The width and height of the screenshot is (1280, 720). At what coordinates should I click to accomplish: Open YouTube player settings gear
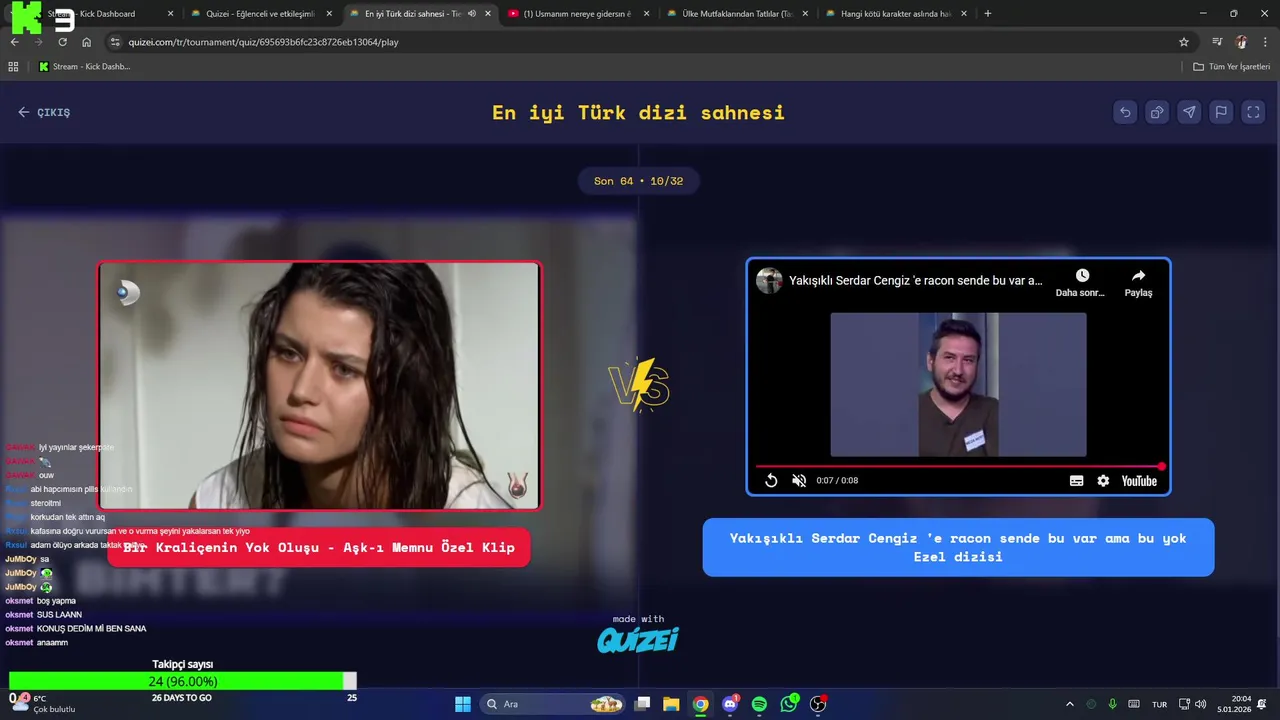[1103, 481]
